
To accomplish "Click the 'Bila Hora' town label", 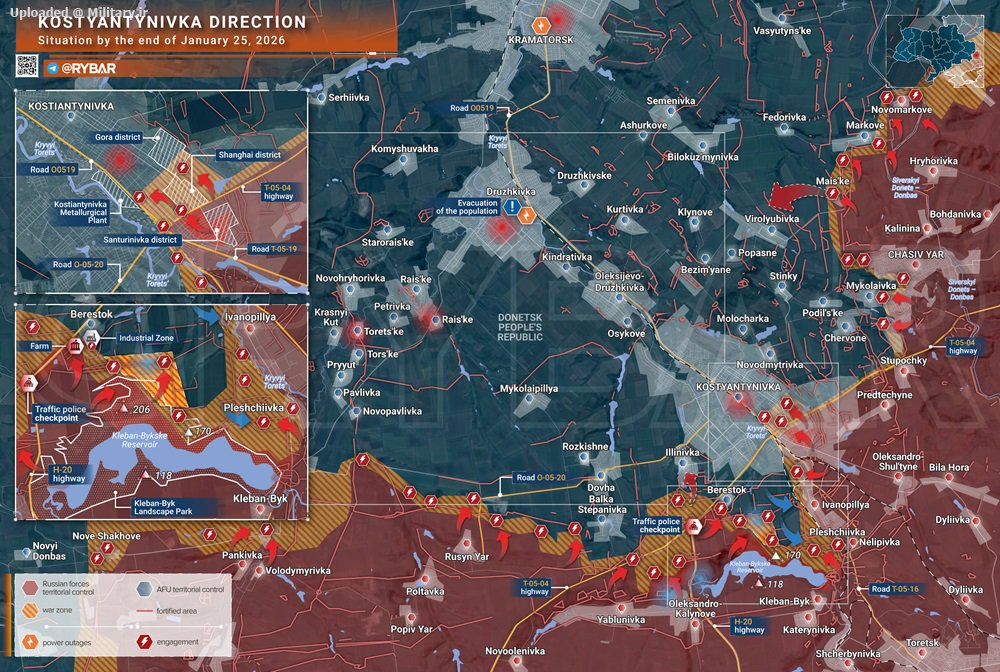I will [x=949, y=467].
